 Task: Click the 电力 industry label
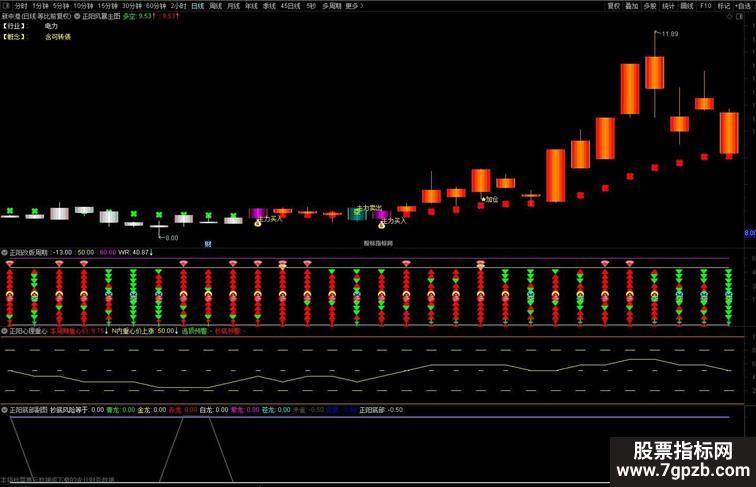click(x=51, y=26)
